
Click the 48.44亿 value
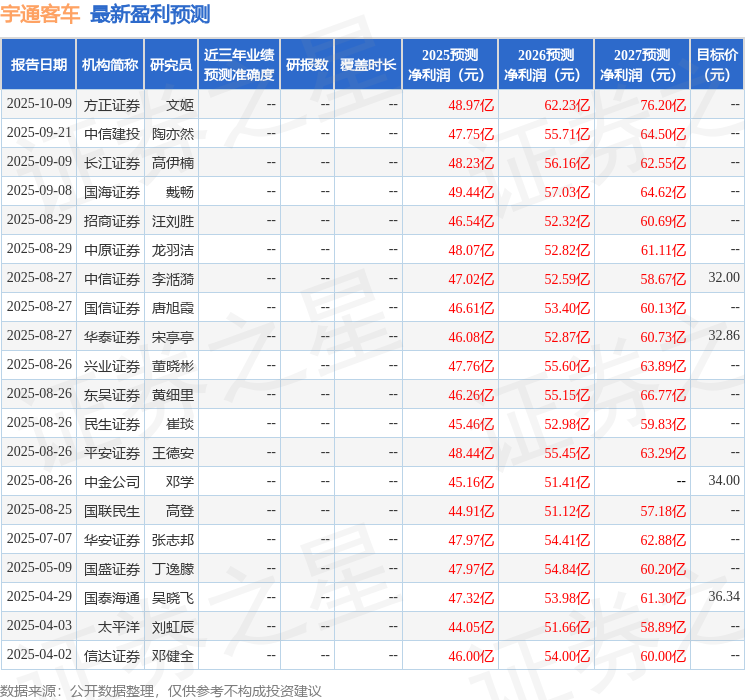click(471, 453)
